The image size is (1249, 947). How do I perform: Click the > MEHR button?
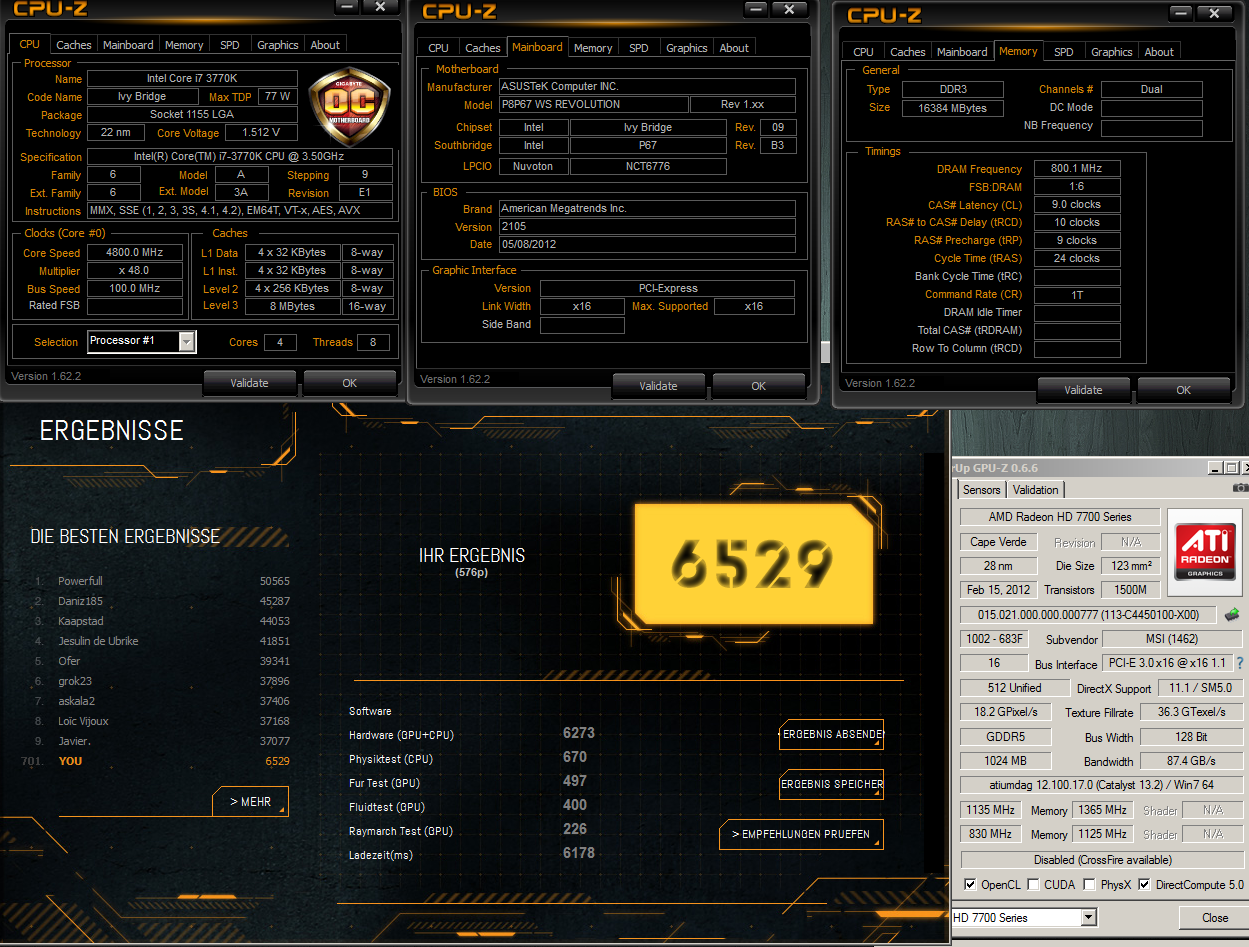[250, 802]
